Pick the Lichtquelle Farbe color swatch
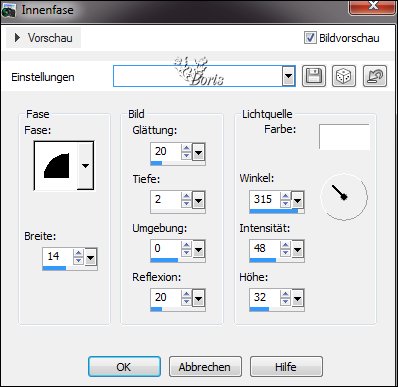The height and width of the screenshot is (387, 398). tap(344, 137)
